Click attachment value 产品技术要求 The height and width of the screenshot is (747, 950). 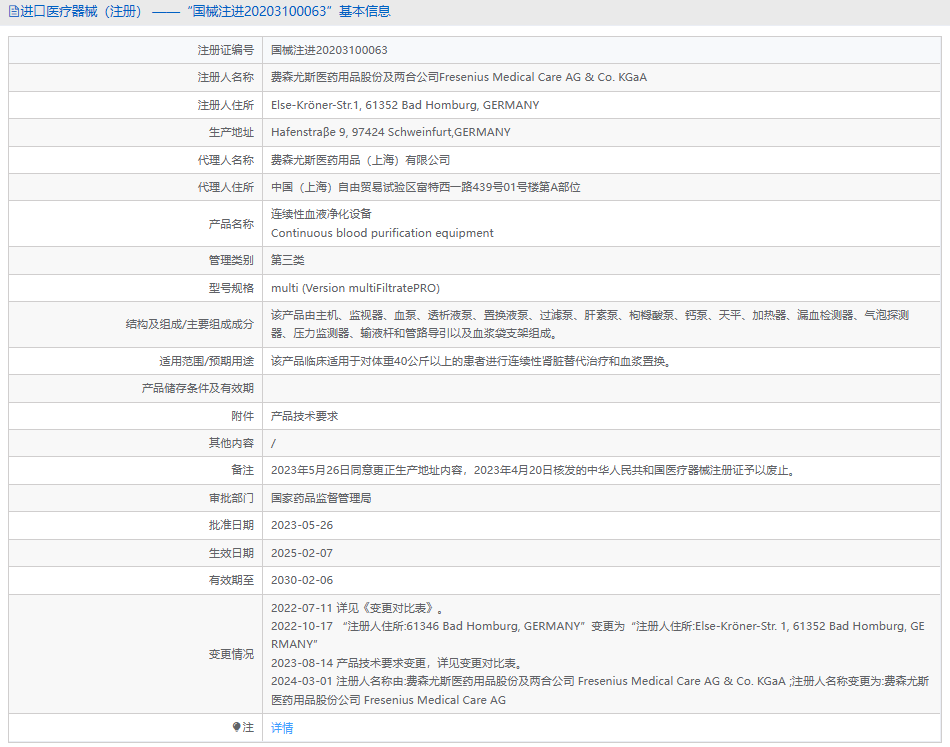304,416
